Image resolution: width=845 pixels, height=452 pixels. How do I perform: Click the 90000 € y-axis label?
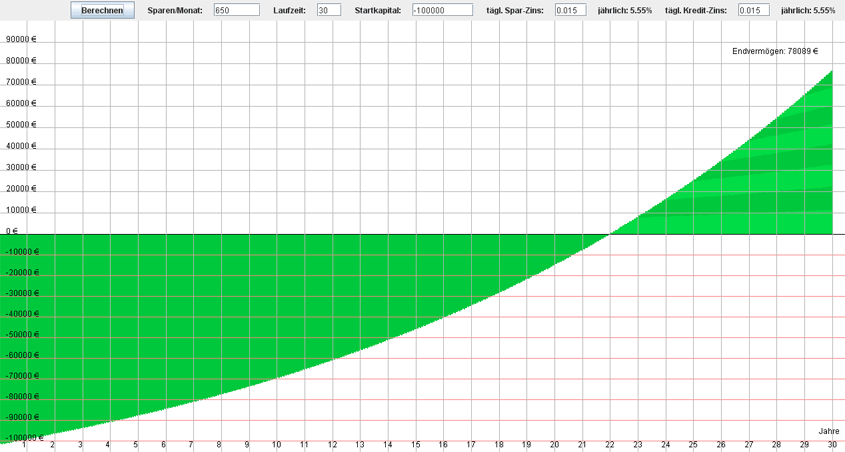click(x=21, y=40)
